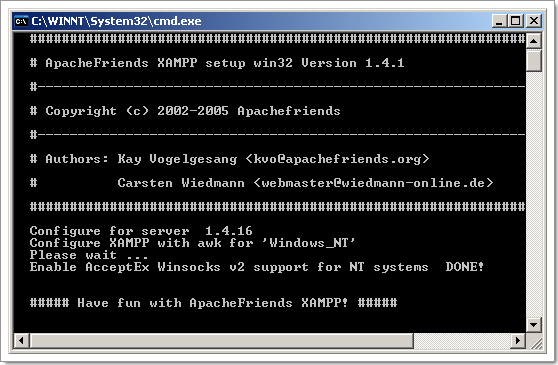Click the 'Configure for server 1.4.16' line
This screenshot has width=558, height=365.
(141, 231)
